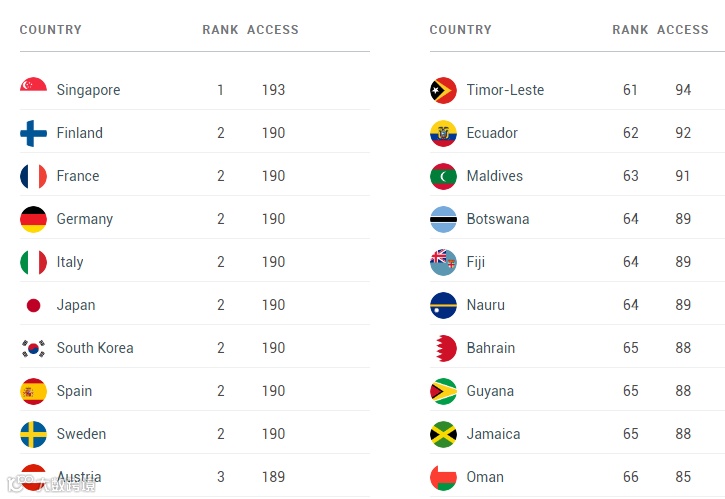Open the Maldives country name
The height and width of the screenshot is (499, 725).
(x=495, y=176)
